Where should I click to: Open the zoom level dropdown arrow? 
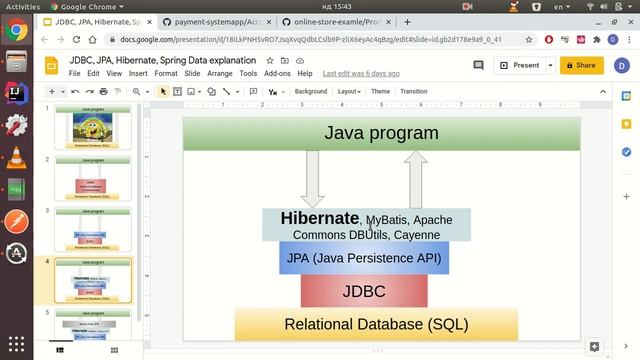coord(147,92)
